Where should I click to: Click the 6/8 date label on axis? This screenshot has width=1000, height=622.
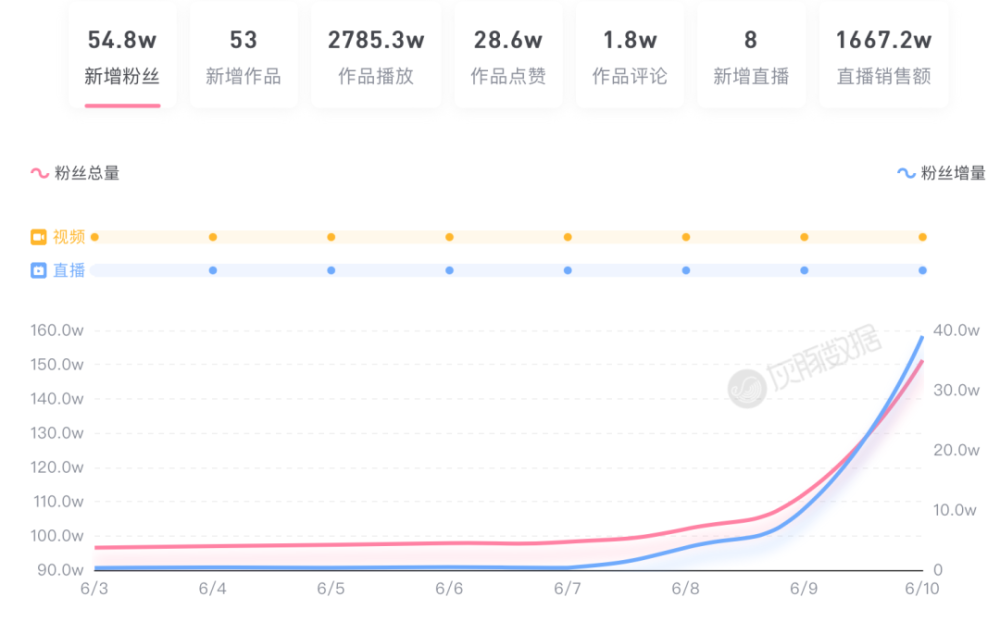[685, 589]
